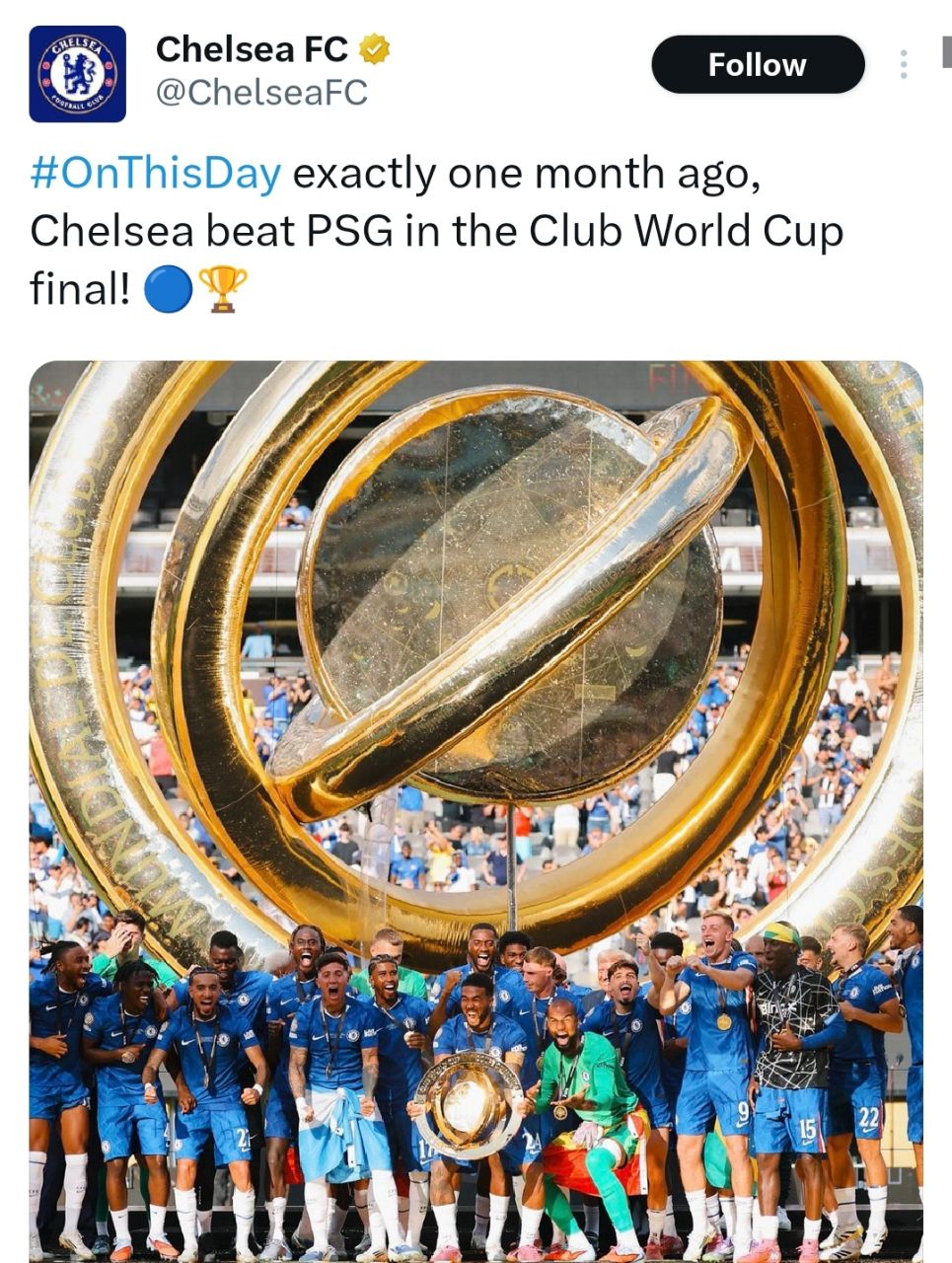Open the three-dot more options menu
952x1263 pixels.
coord(903,65)
